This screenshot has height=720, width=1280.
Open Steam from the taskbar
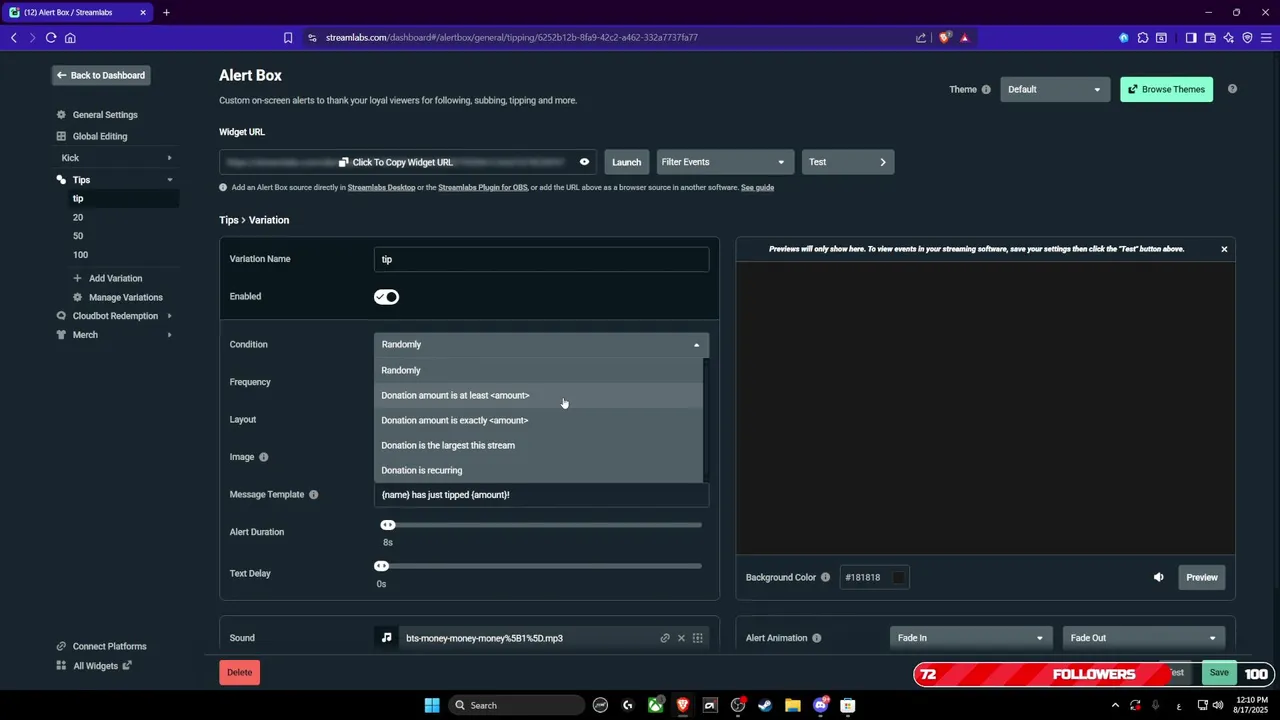click(765, 705)
